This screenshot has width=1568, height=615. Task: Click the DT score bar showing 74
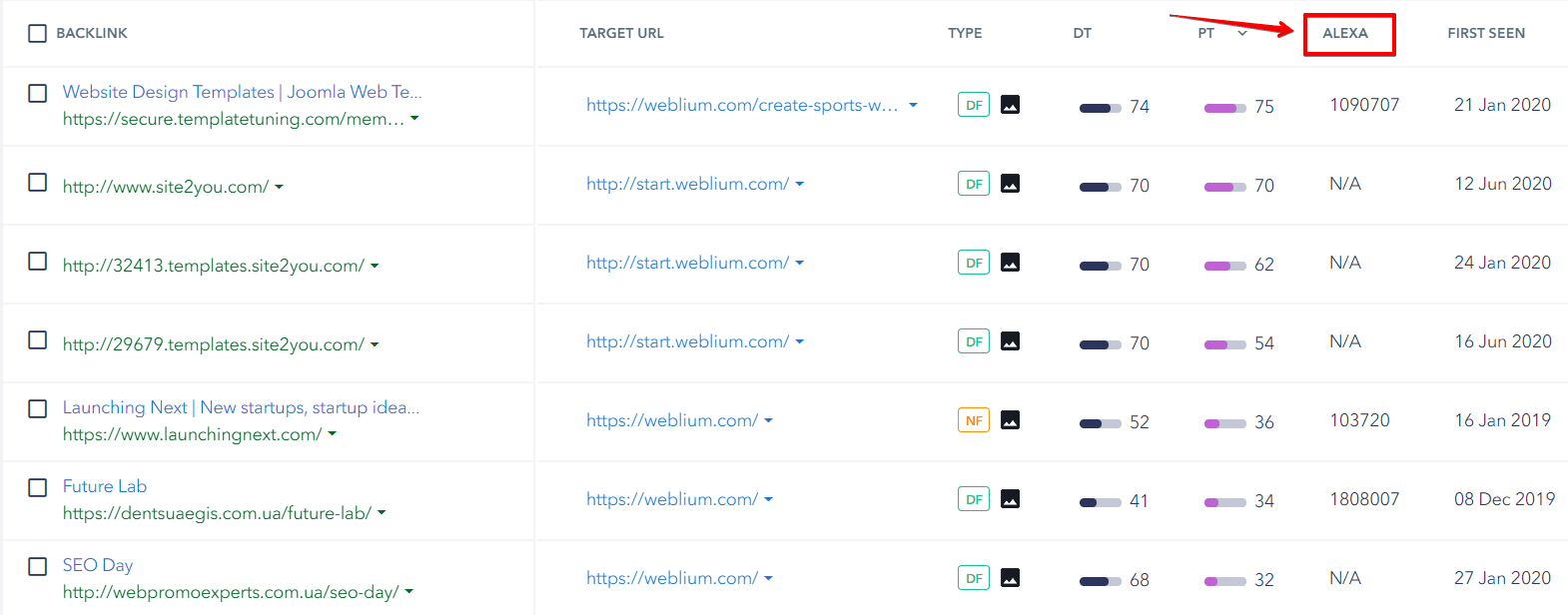tap(1101, 108)
